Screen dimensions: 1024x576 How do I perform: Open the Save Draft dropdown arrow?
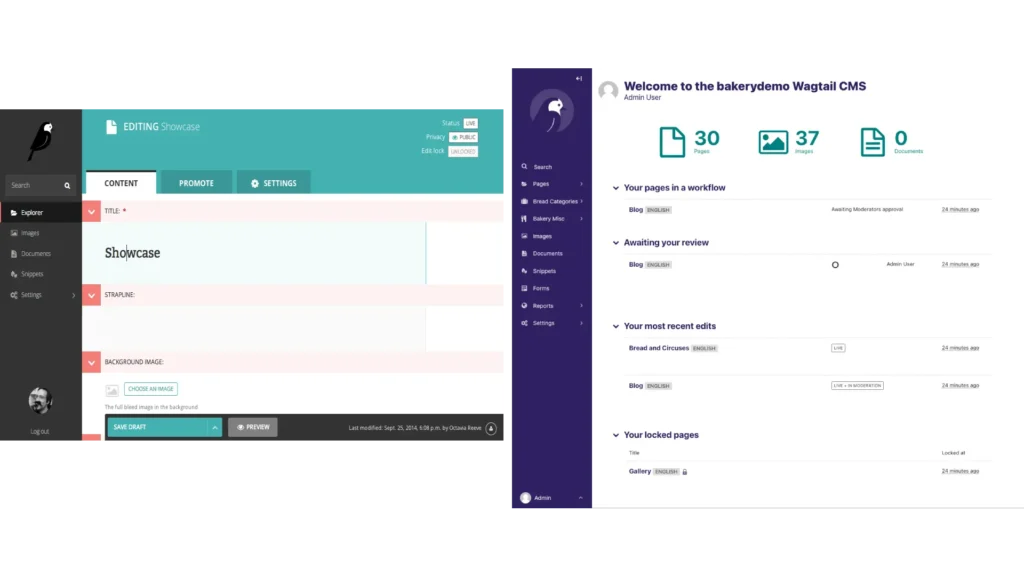[214, 427]
